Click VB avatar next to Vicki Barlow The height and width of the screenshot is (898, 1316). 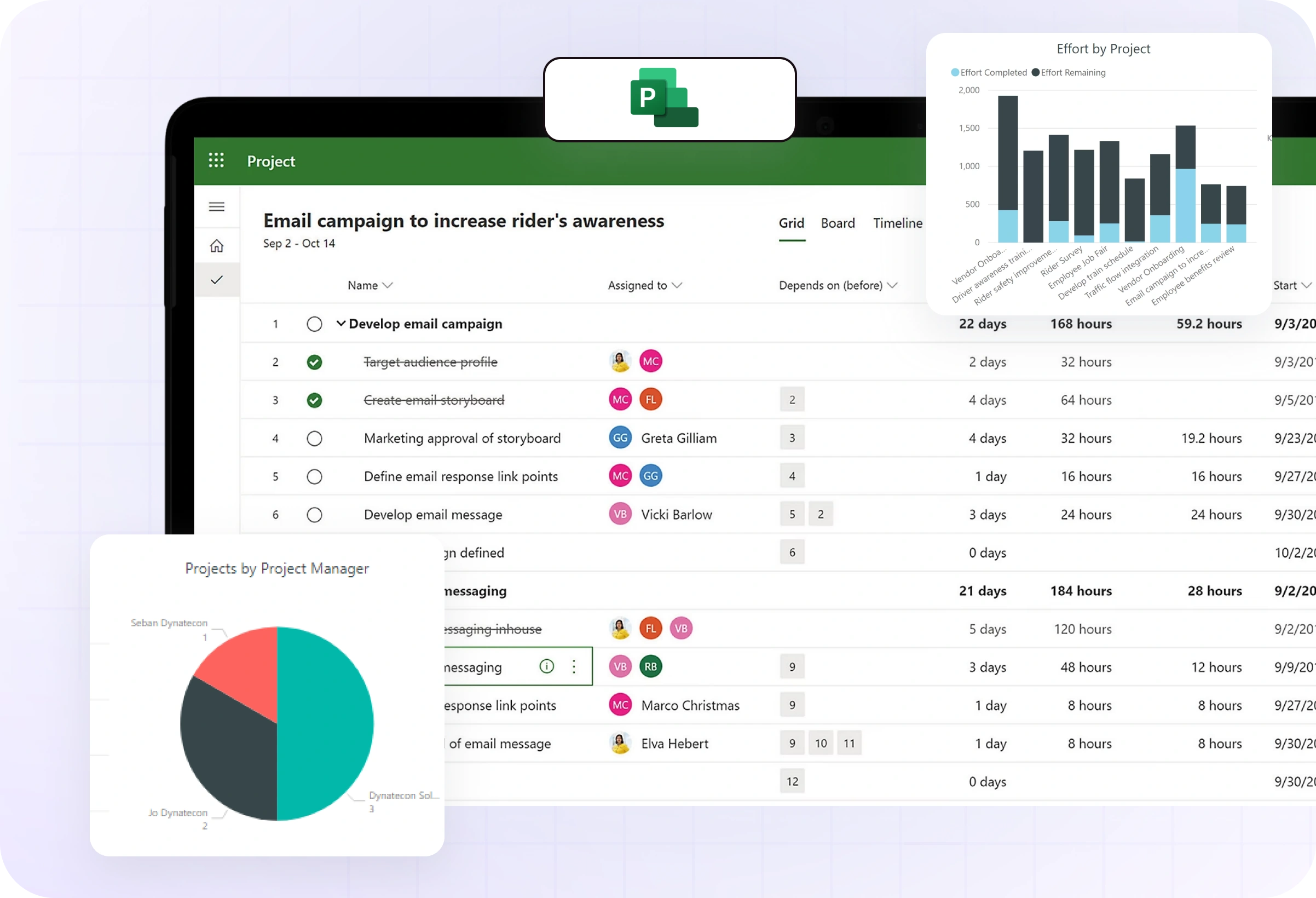620,514
